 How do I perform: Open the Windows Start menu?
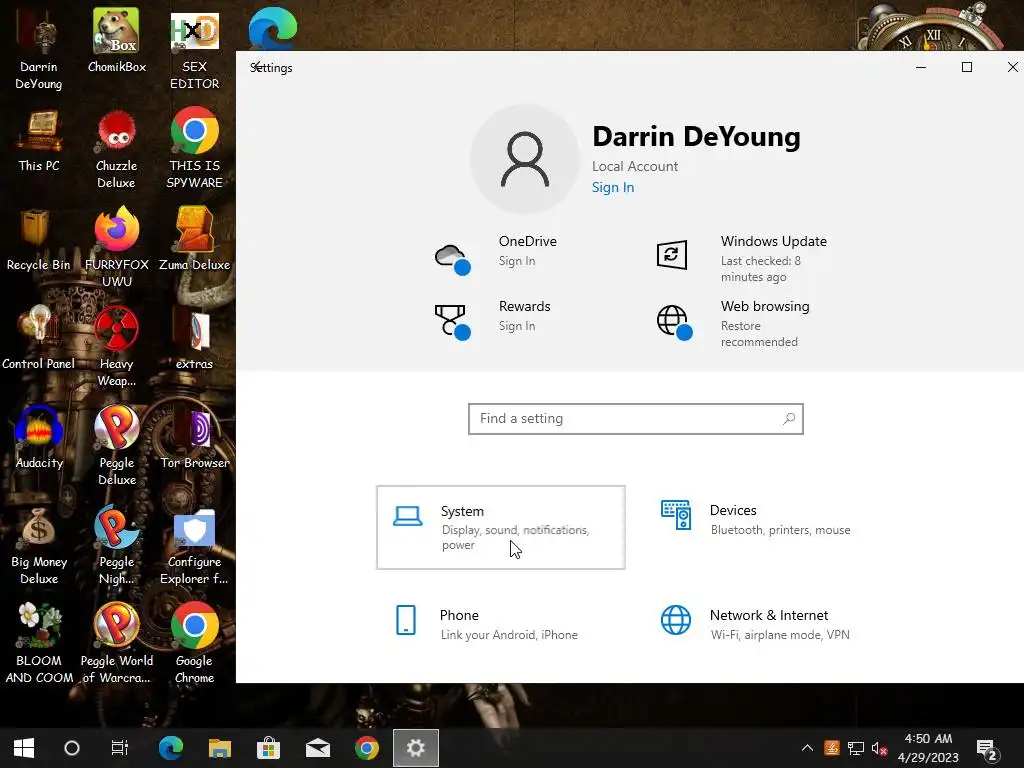pos(24,748)
